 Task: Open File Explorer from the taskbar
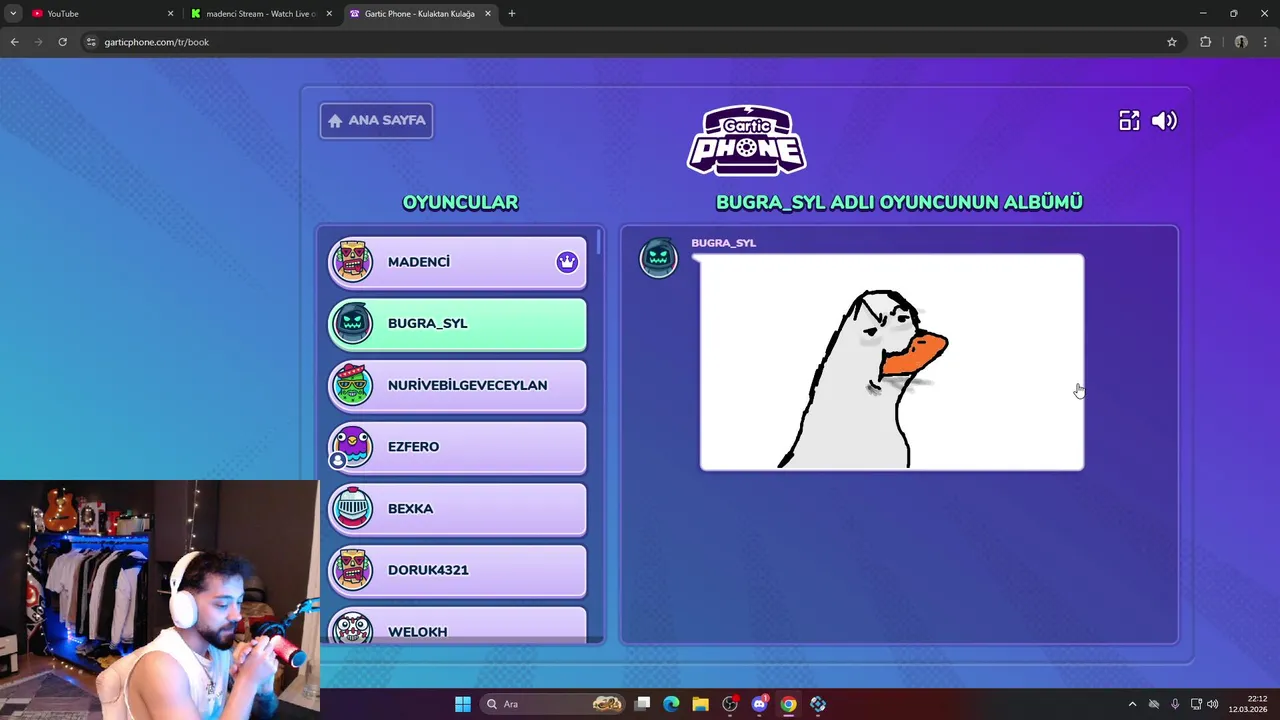point(700,704)
